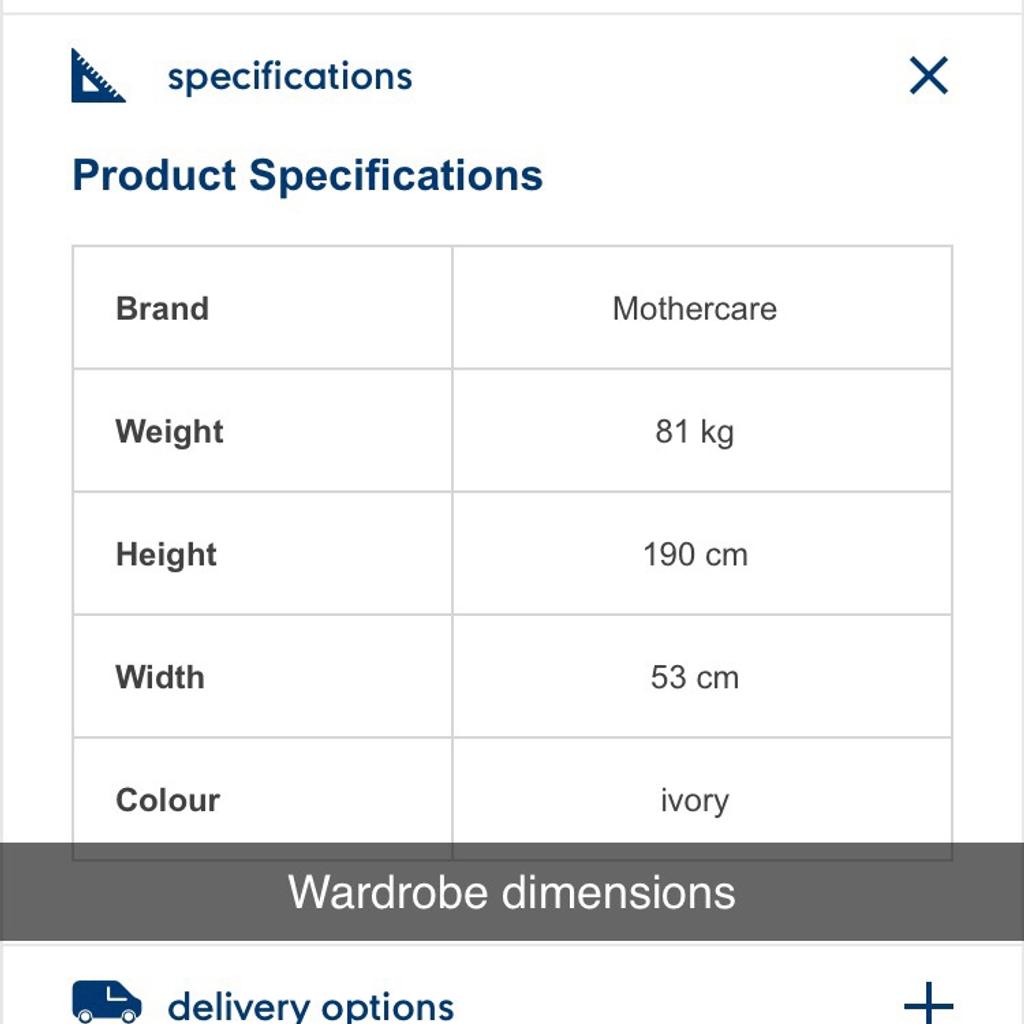
Task: Expand delivery options with the plus icon
Action: [928, 1003]
